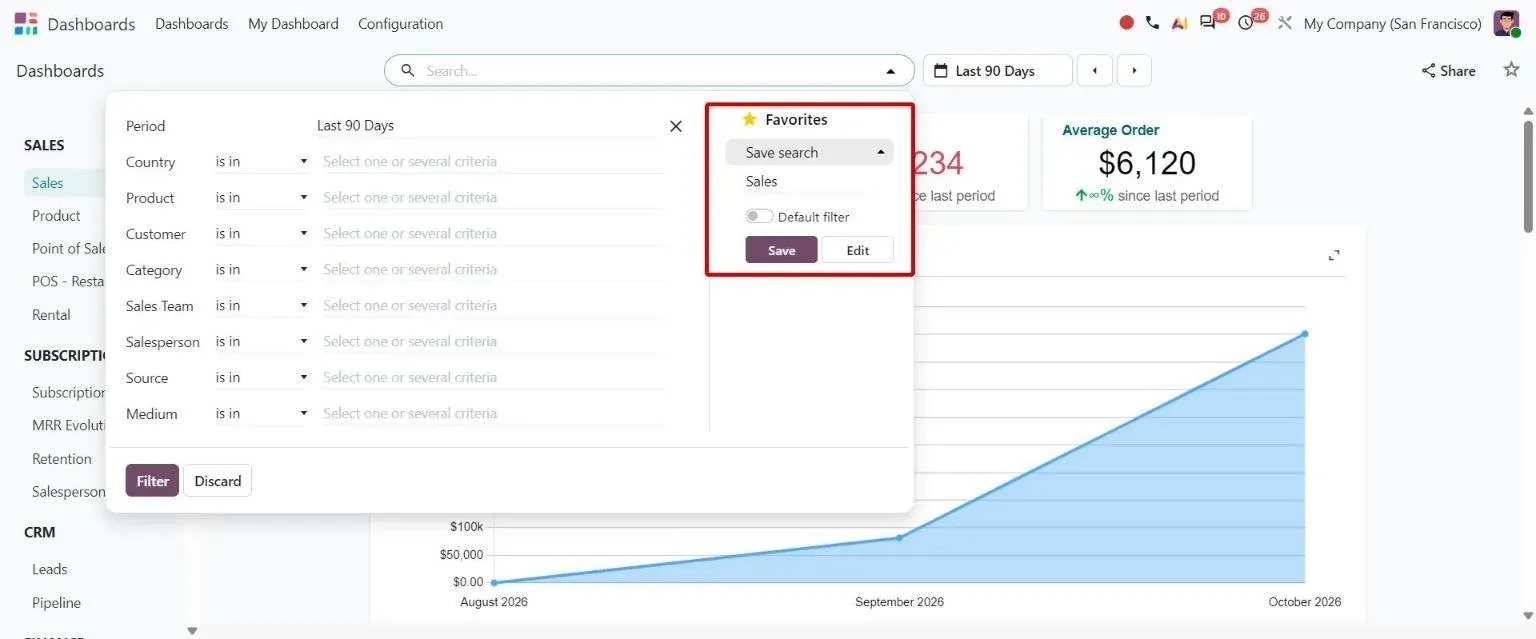Open Product operator 'is in' dropdown
The height and width of the screenshot is (639, 1536).
(262, 197)
